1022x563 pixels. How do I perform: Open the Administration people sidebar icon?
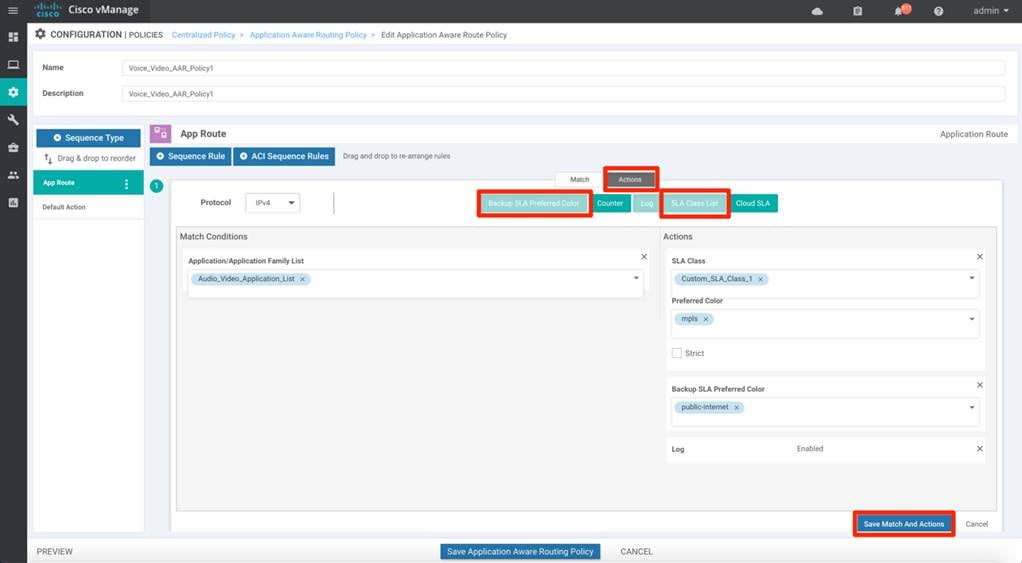tap(13, 175)
